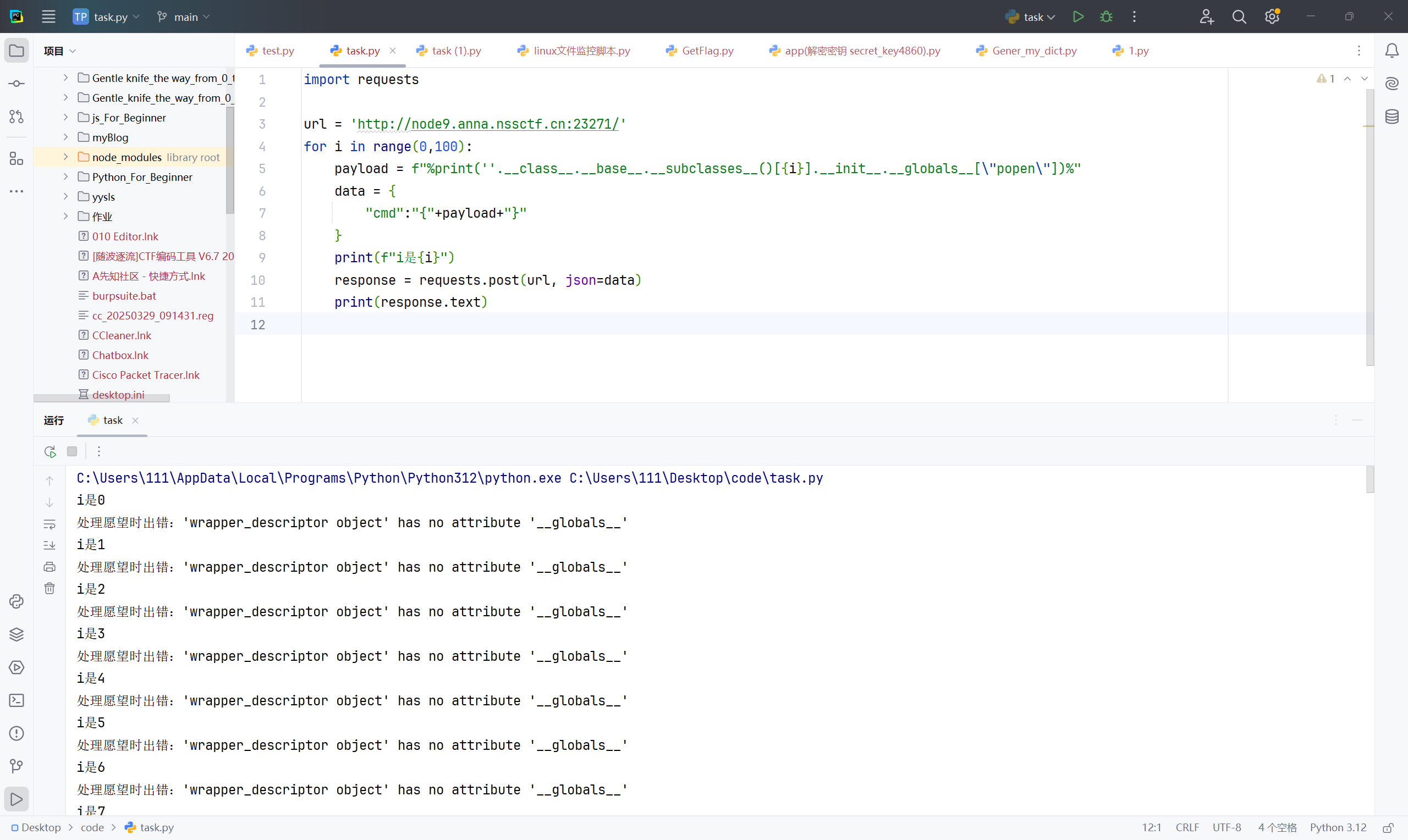Viewport: 1408px width, 840px height.
Task: Toggle soft-wrap in run console
Action: (50, 524)
